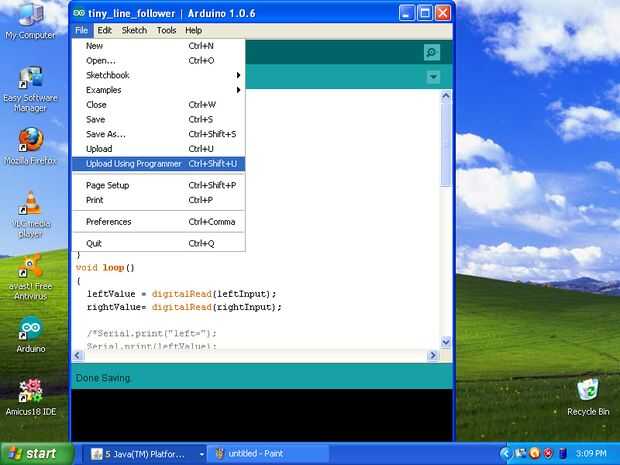Image resolution: width=620 pixels, height=465 pixels.
Task: Select Save in File menu
Action: click(159, 119)
